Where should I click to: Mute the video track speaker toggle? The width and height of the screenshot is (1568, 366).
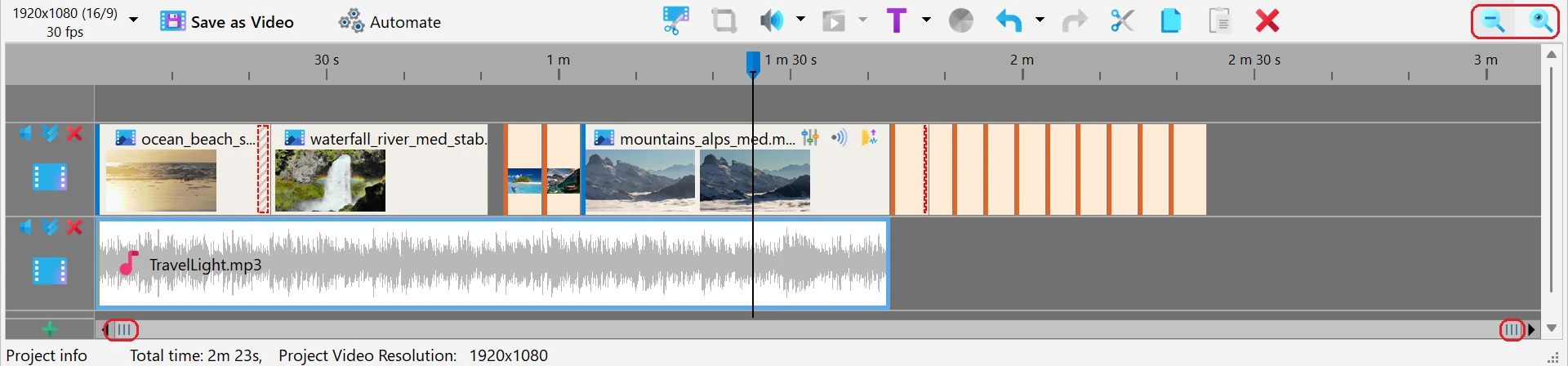(x=26, y=133)
